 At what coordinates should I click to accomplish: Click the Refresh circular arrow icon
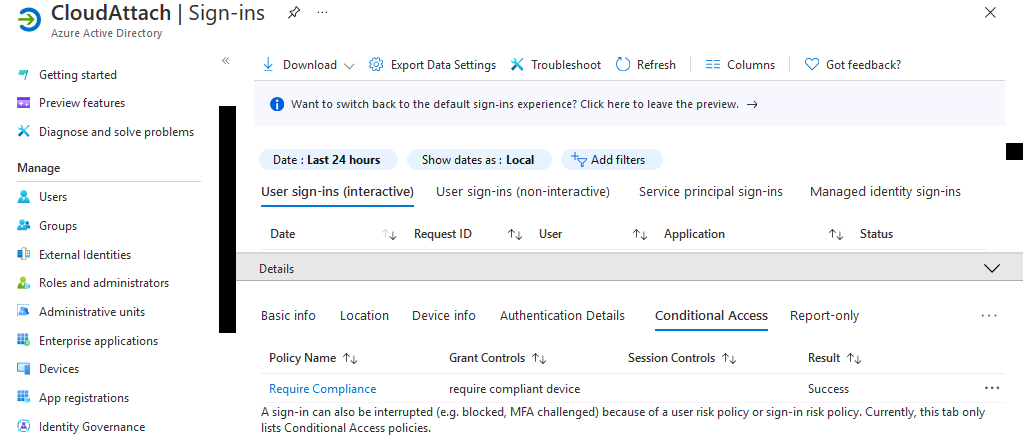click(x=623, y=65)
